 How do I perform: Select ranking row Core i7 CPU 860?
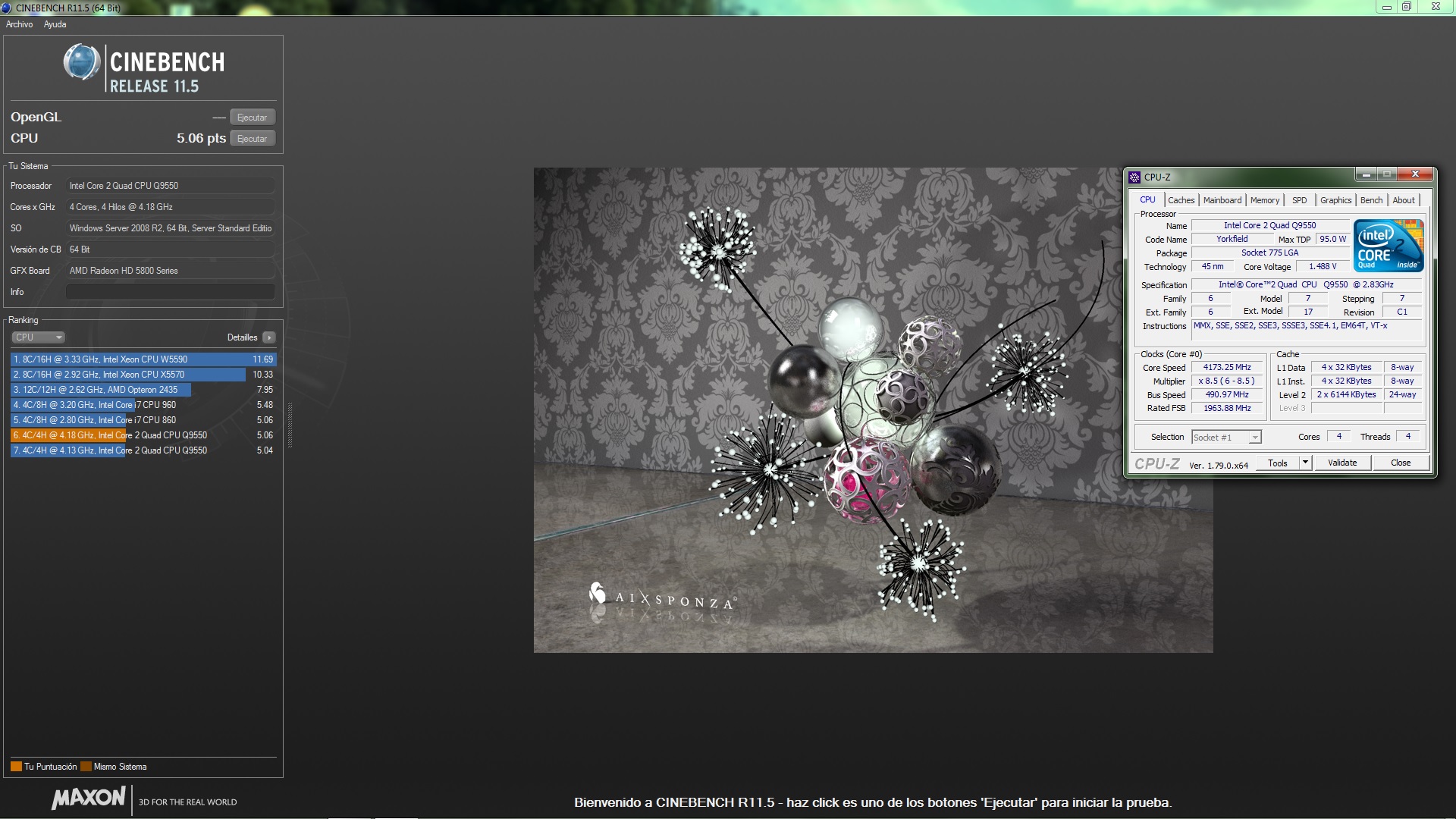tap(143, 420)
